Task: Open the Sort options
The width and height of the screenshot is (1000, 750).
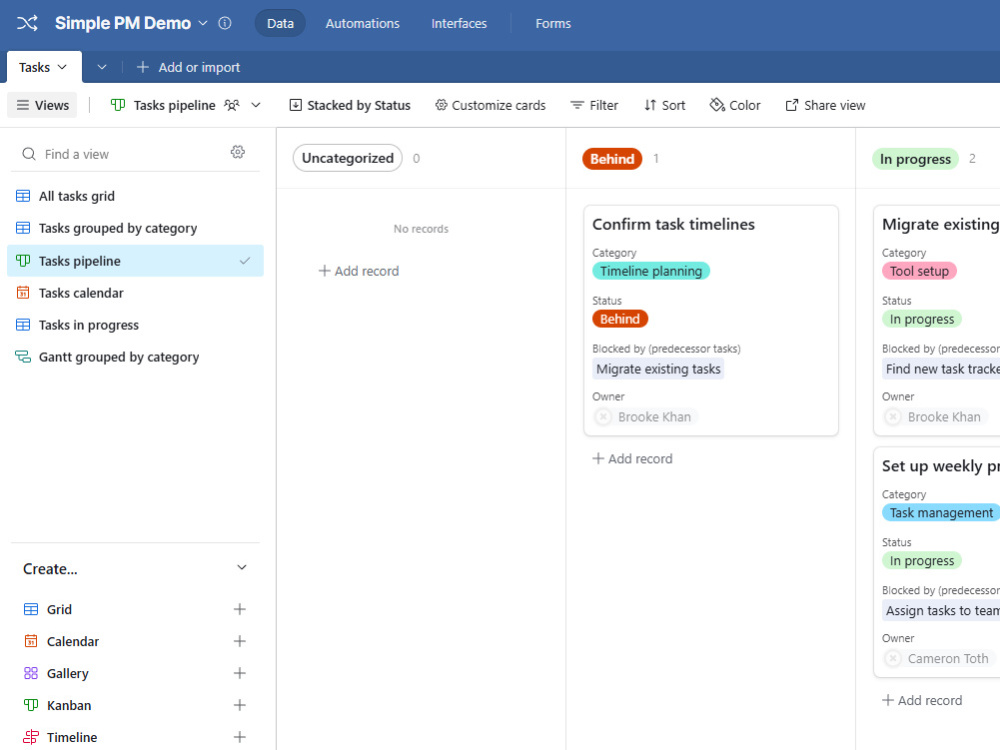Action: coord(665,105)
